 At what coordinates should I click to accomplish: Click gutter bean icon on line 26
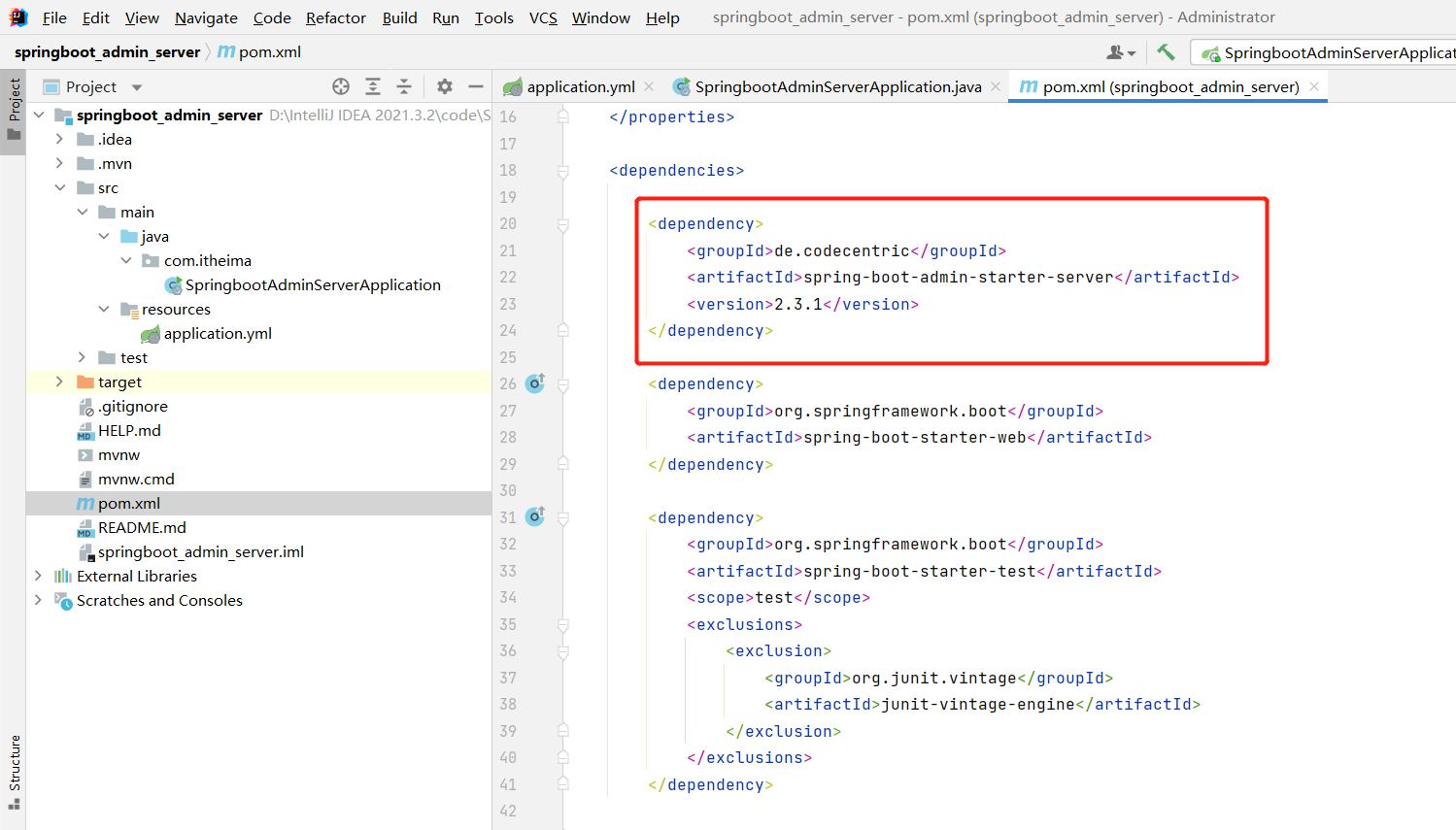click(x=535, y=383)
